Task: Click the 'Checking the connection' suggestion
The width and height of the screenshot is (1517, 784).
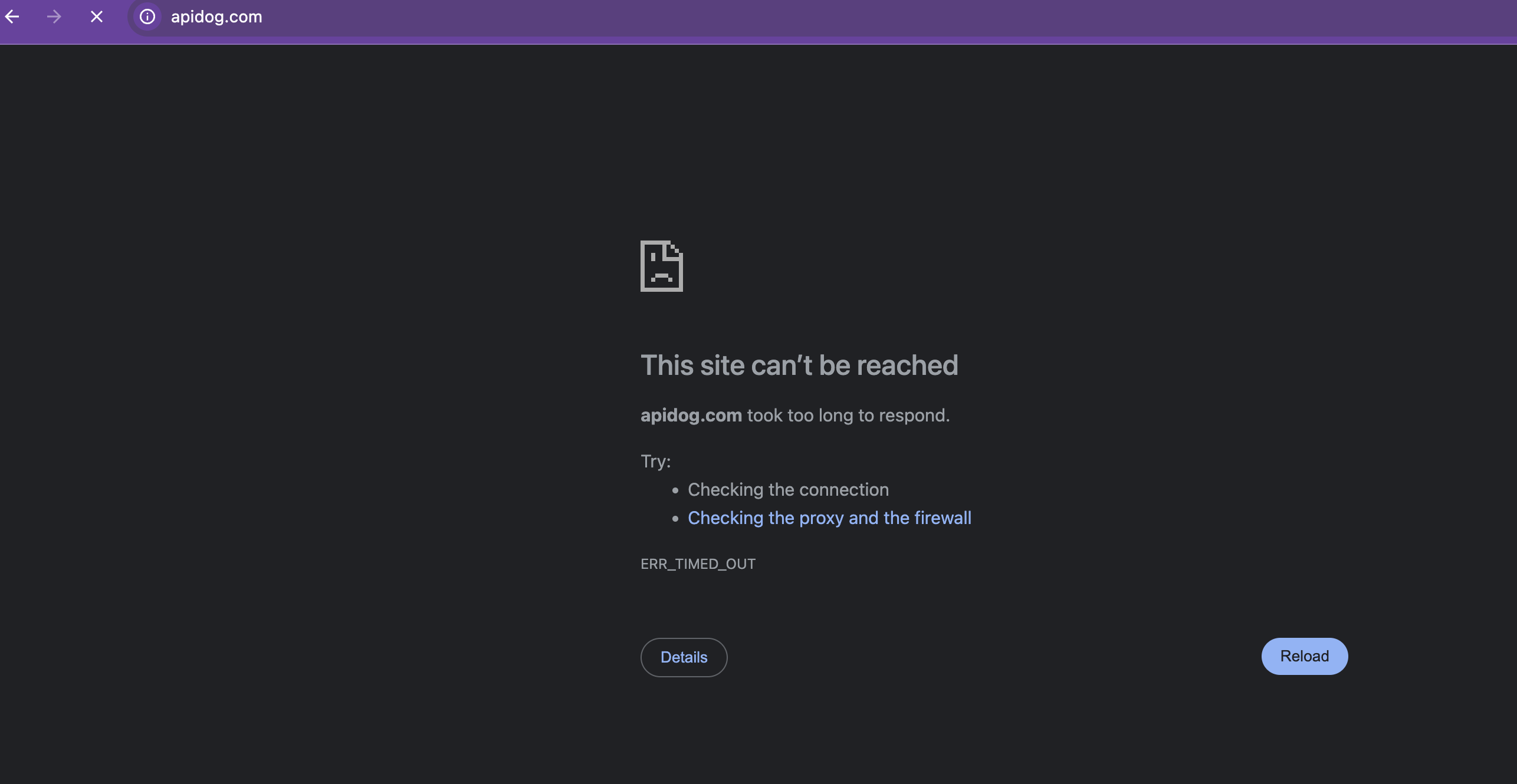Action: coord(788,489)
